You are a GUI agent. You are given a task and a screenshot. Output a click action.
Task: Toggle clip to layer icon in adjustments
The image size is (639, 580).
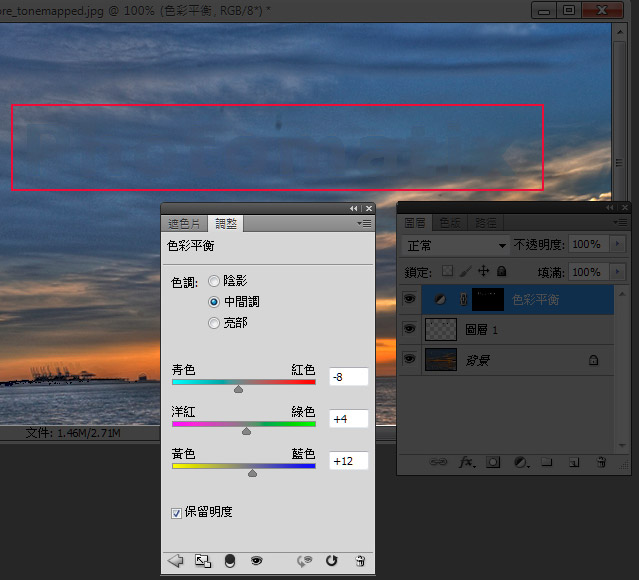(230, 561)
